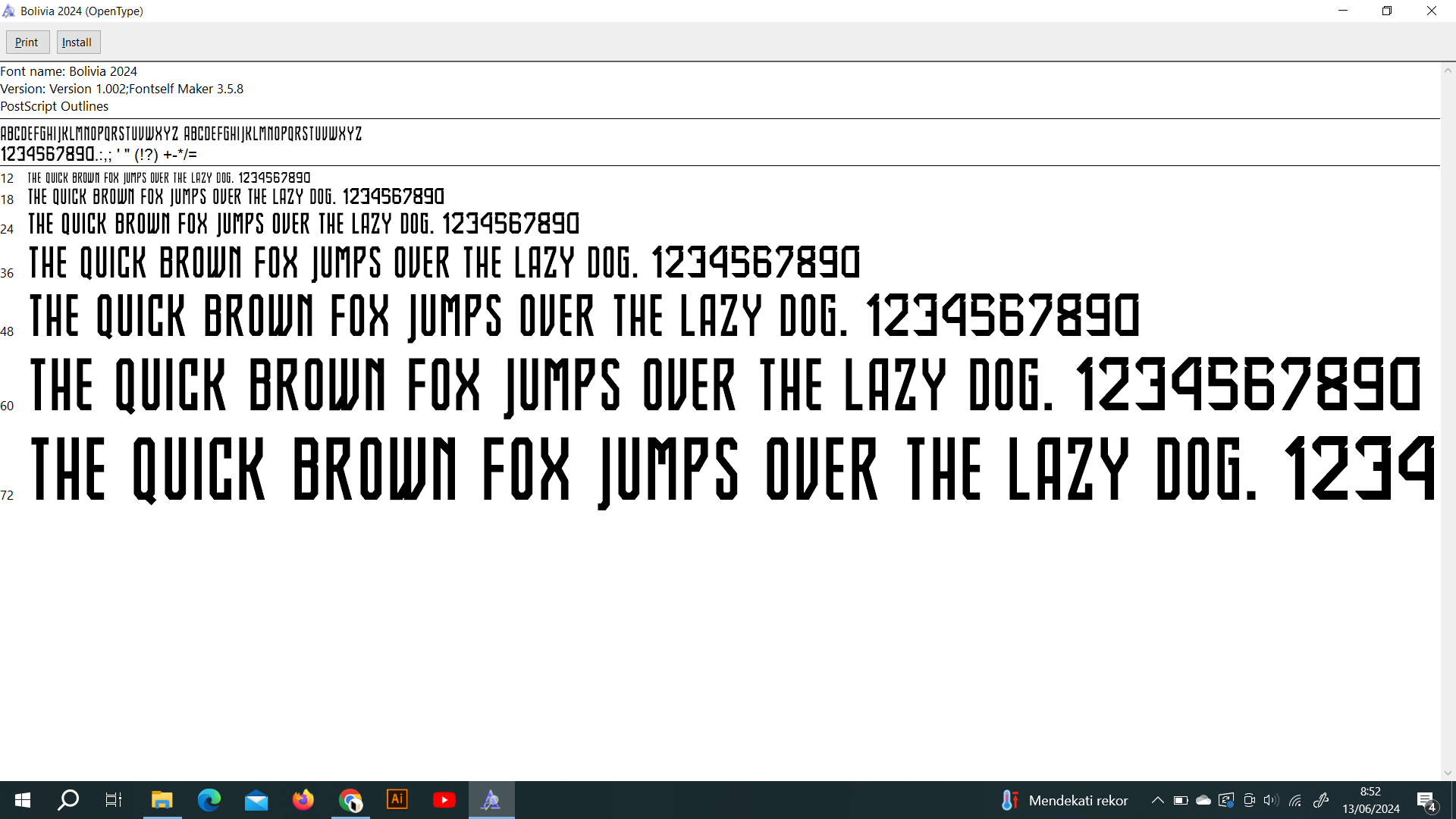Click scrollbar down arrow
Image resolution: width=1456 pixels, height=819 pixels.
coord(1448,773)
